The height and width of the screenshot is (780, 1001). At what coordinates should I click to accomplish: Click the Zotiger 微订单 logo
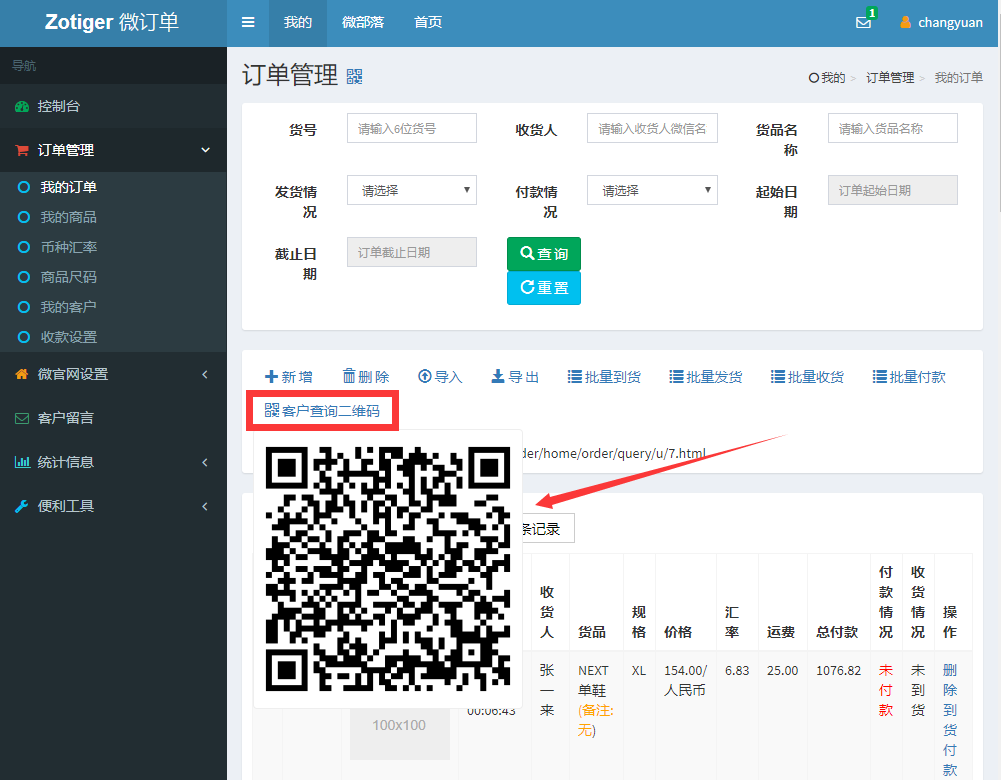click(112, 22)
